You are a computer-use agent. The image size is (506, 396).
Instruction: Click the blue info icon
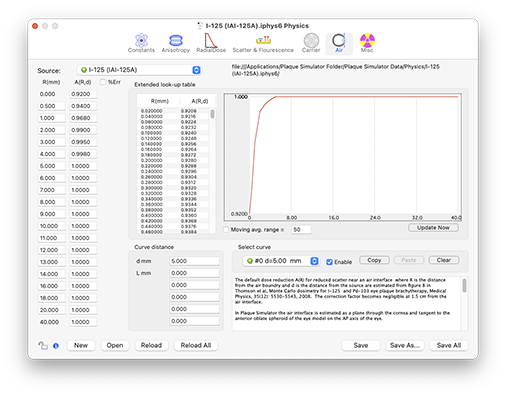tap(56, 346)
